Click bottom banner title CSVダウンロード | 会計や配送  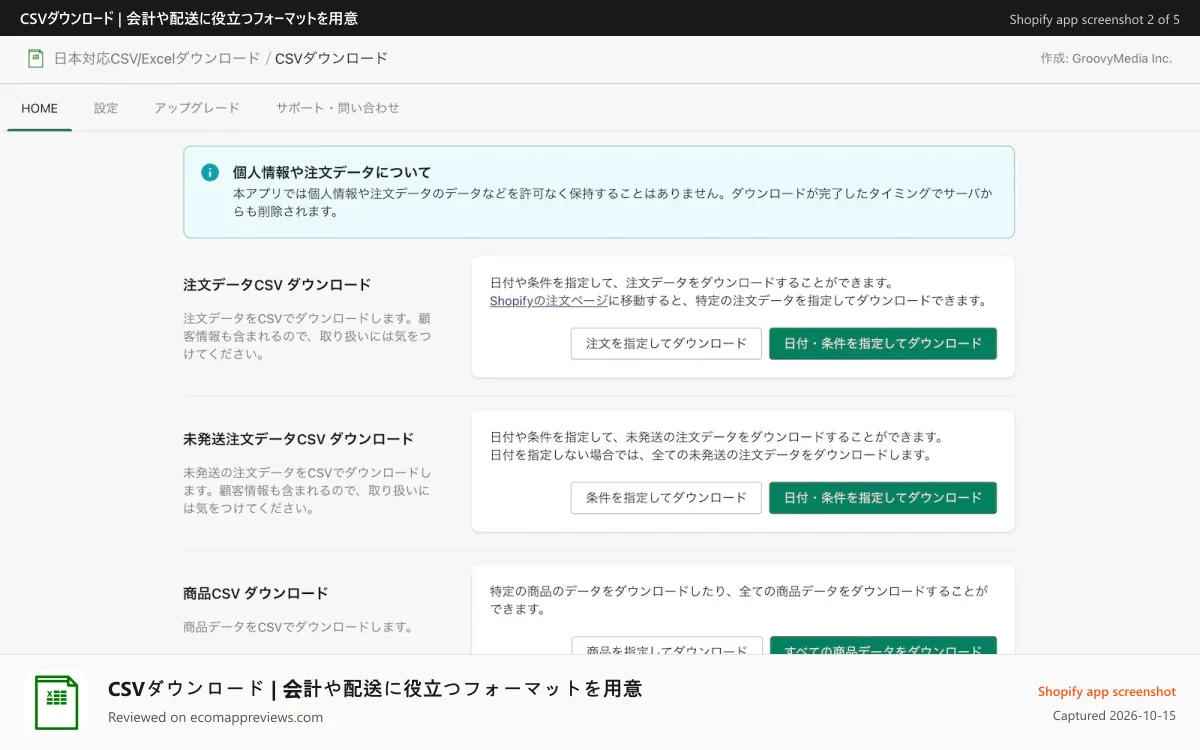tap(375, 688)
